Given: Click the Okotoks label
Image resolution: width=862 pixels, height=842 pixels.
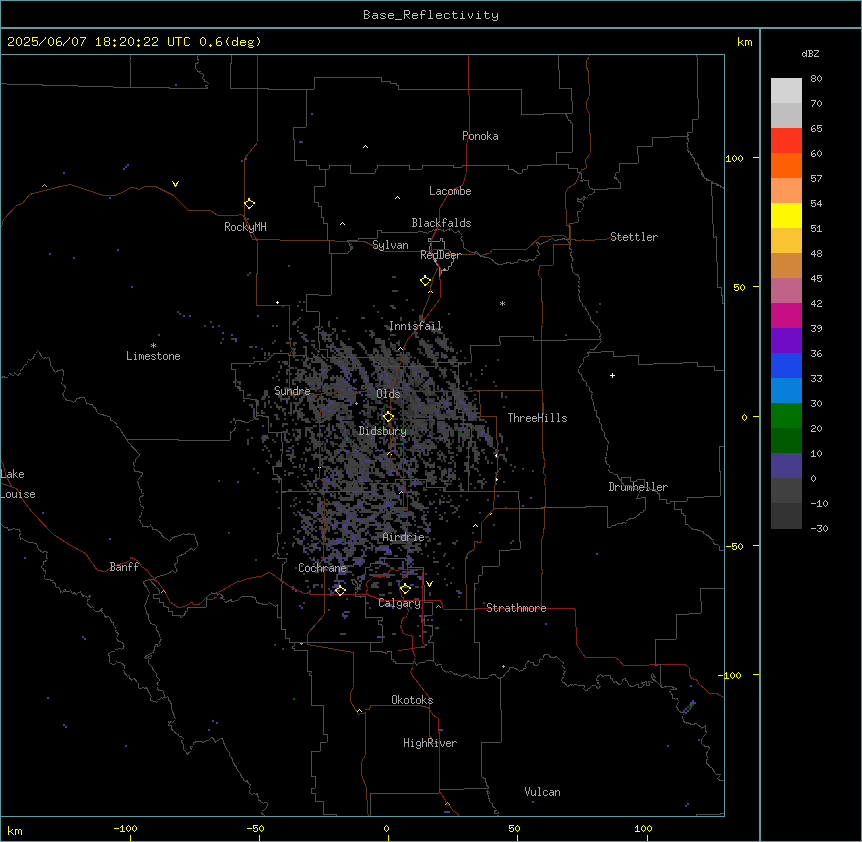Looking at the screenshot, I should pyautogui.click(x=412, y=700).
